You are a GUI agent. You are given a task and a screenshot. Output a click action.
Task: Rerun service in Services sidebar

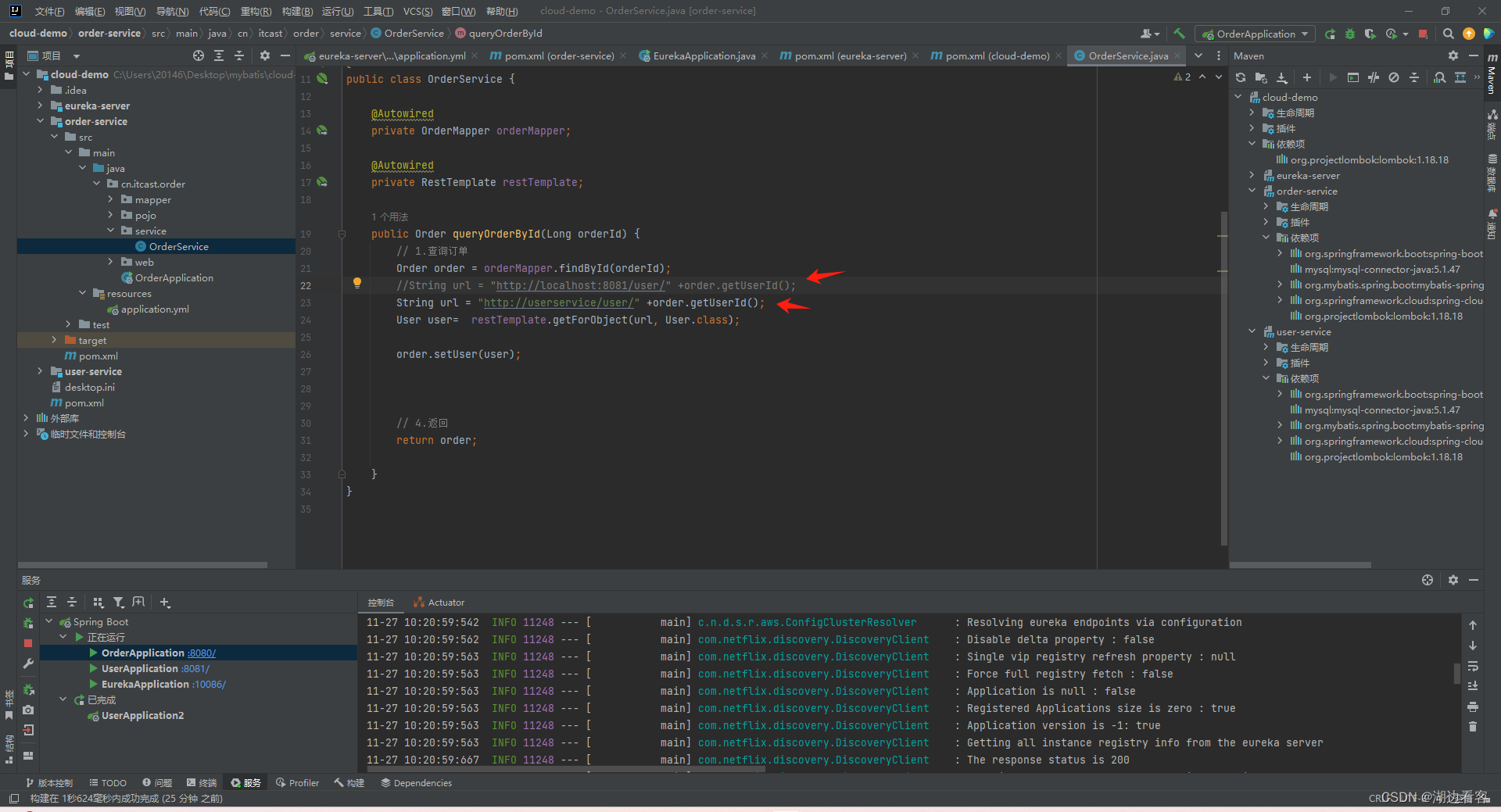coord(28,603)
